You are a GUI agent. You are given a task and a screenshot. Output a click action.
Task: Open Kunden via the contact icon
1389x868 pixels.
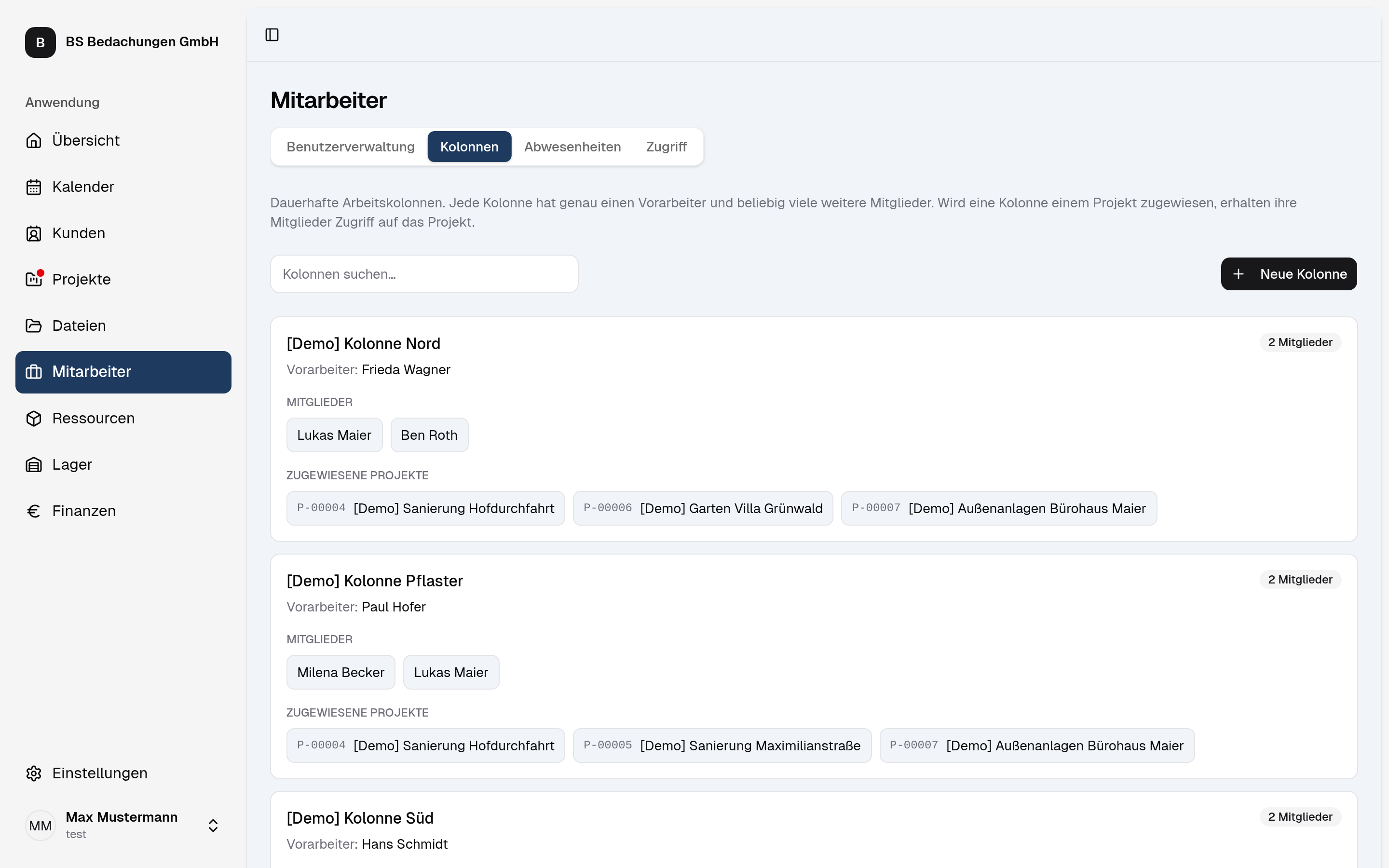click(x=34, y=234)
